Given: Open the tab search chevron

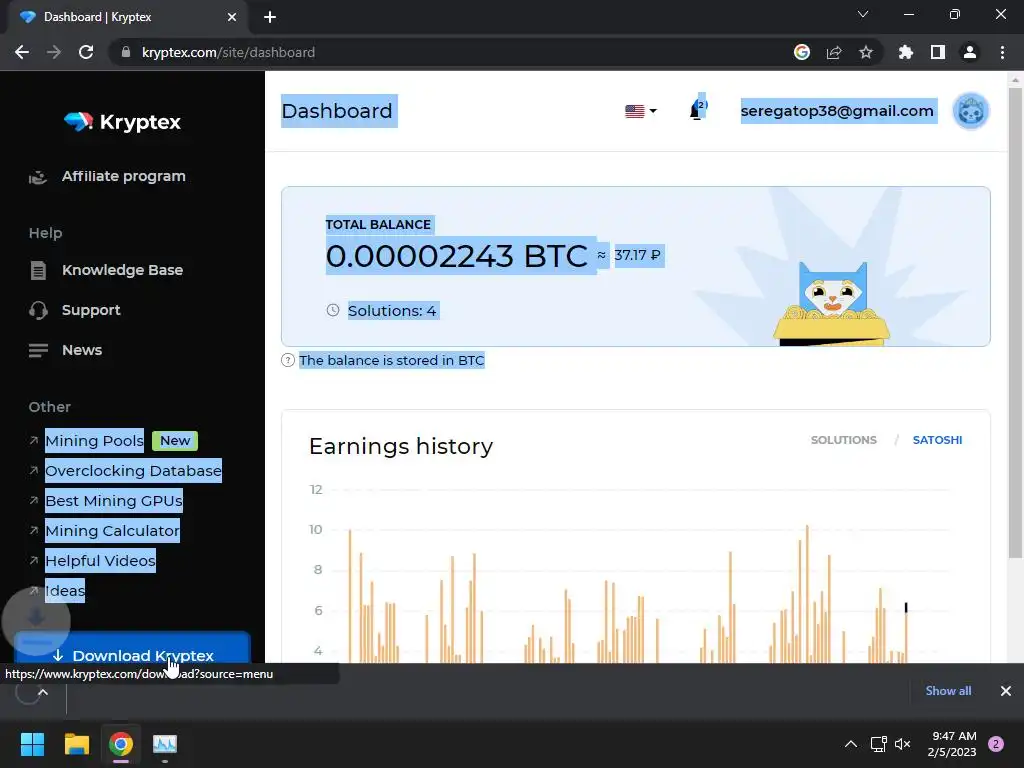Looking at the screenshot, I should [x=863, y=14].
